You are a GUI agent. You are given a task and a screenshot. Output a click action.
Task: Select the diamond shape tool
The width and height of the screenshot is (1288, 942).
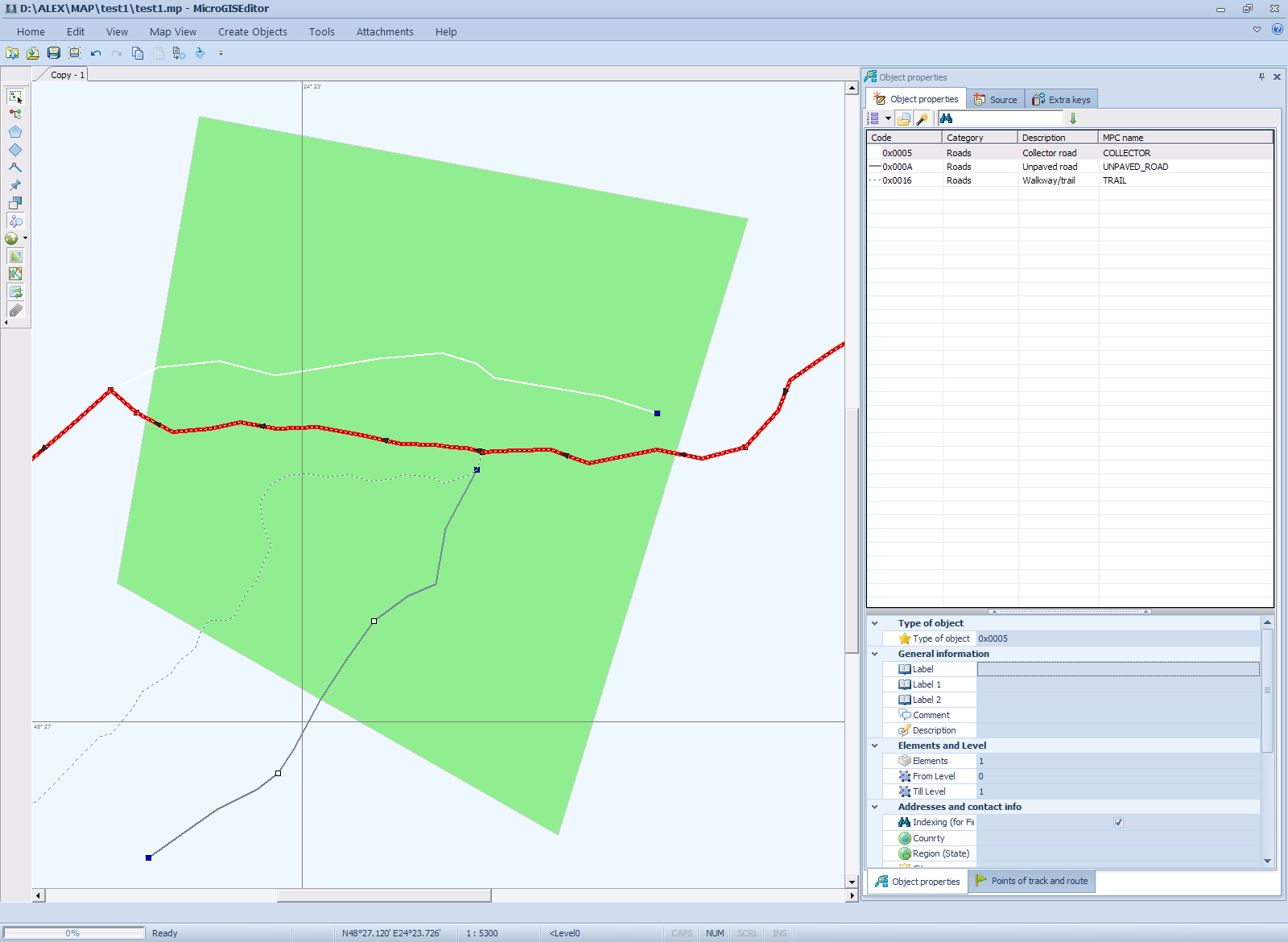[15, 150]
